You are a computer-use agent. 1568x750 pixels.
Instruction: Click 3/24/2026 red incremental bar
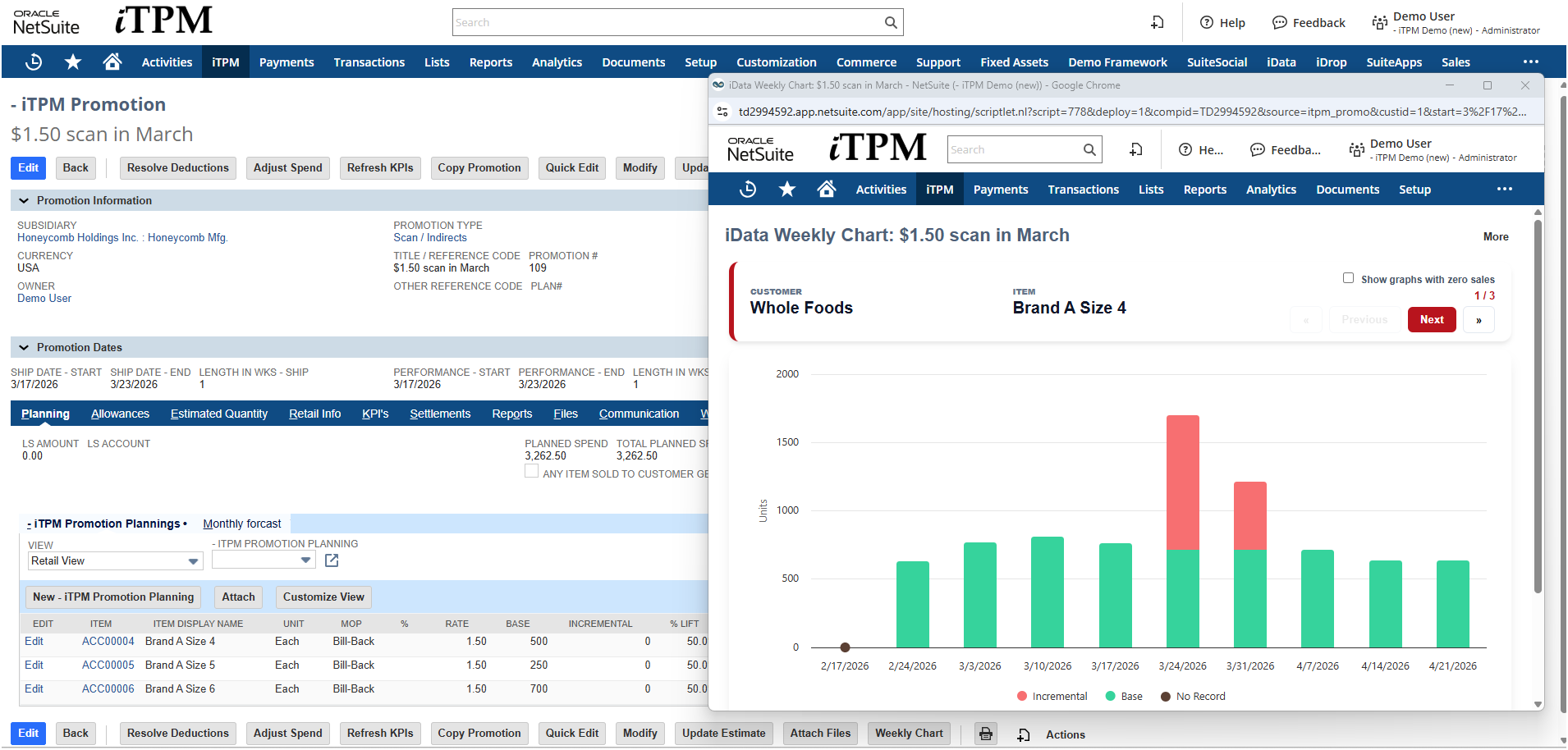pos(1182,482)
